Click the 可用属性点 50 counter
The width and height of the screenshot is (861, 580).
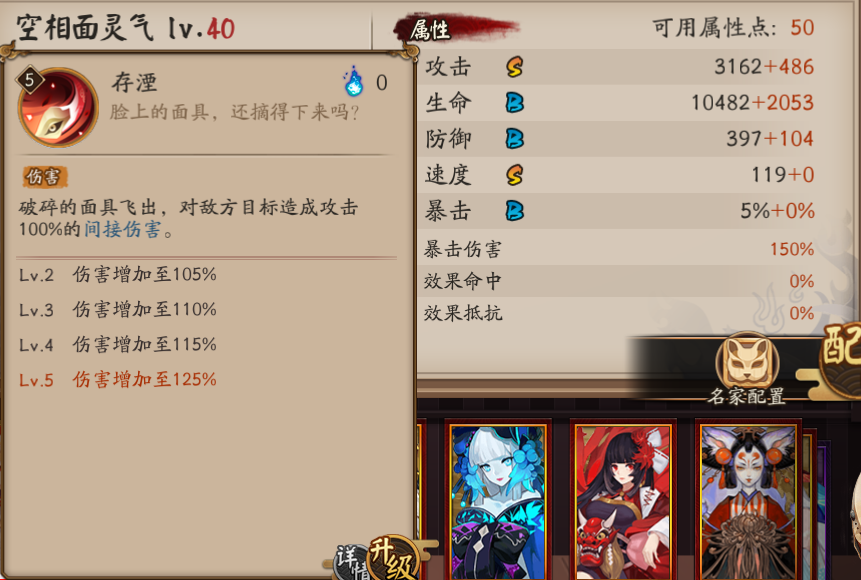click(x=733, y=27)
